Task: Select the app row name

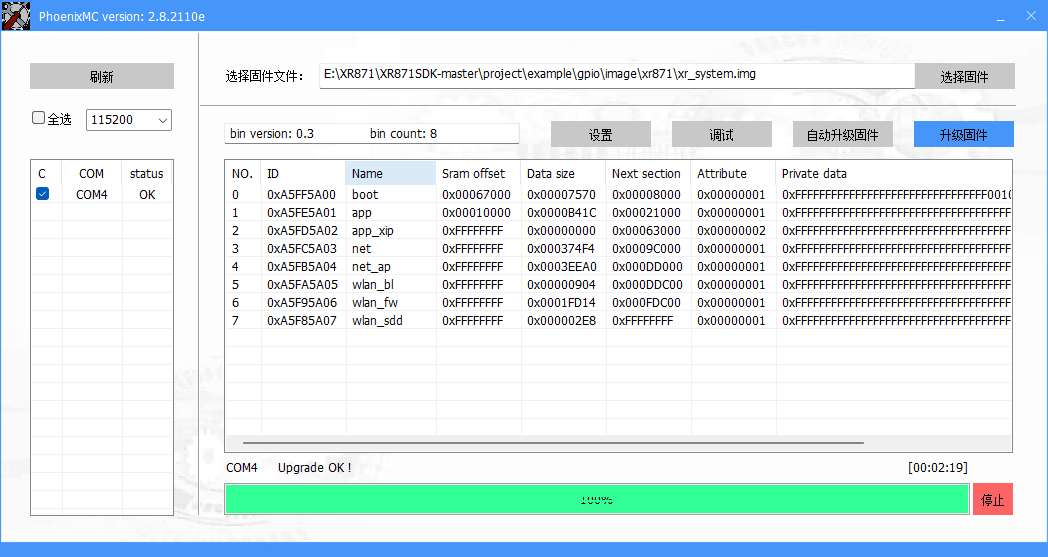Action: coord(362,213)
